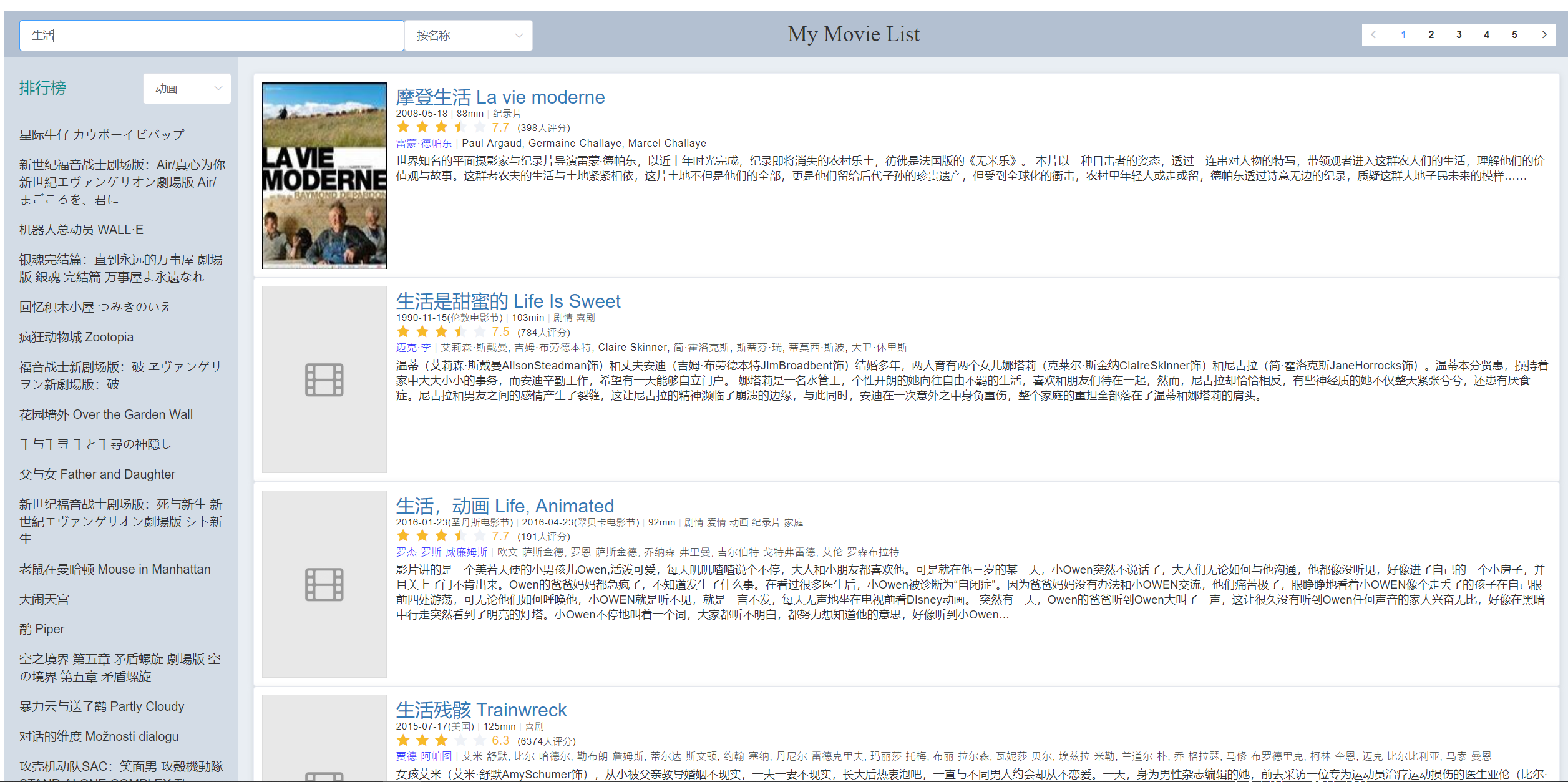Open 生活残骸 Trainwreck movie title
This screenshot has width=1568, height=782.
click(481, 710)
